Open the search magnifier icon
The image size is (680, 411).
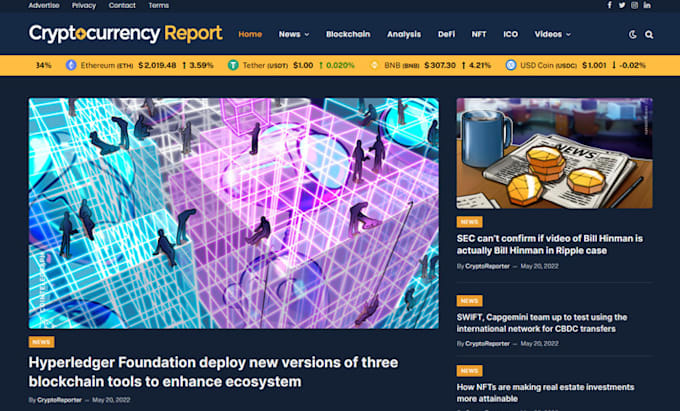pyautogui.click(x=649, y=35)
